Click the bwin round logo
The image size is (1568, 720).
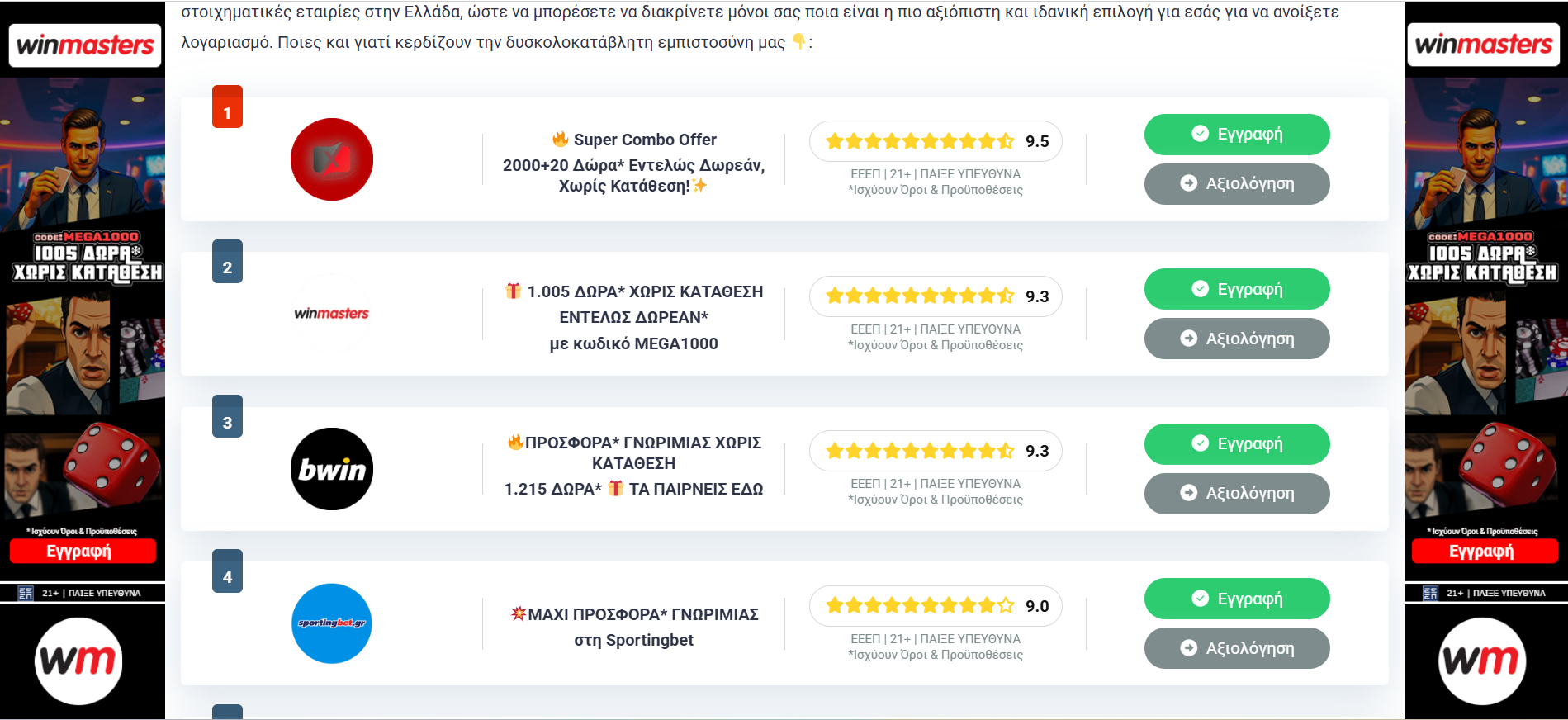tap(332, 469)
